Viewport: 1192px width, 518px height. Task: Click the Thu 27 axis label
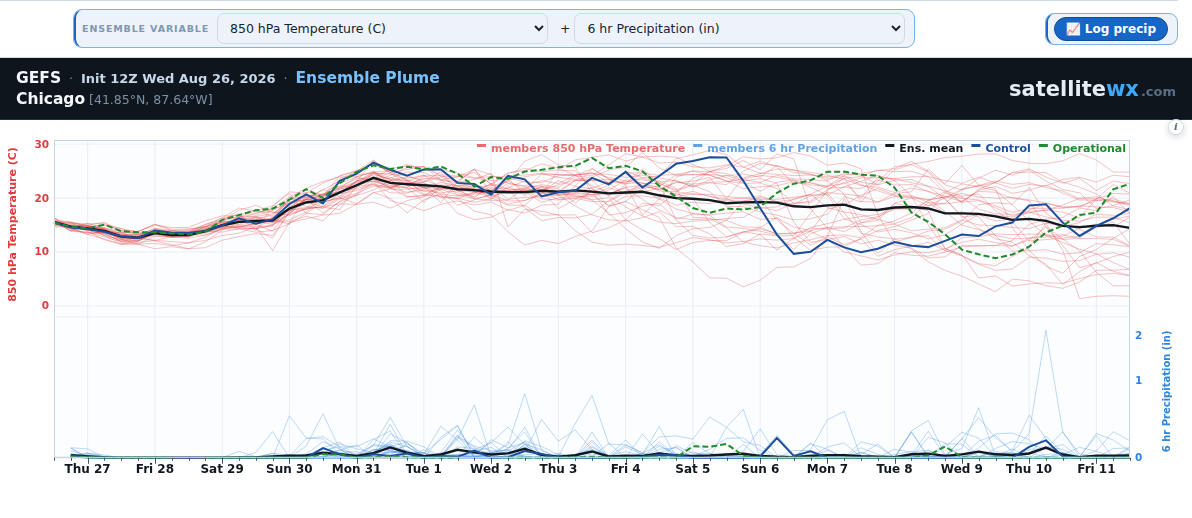[x=87, y=469]
